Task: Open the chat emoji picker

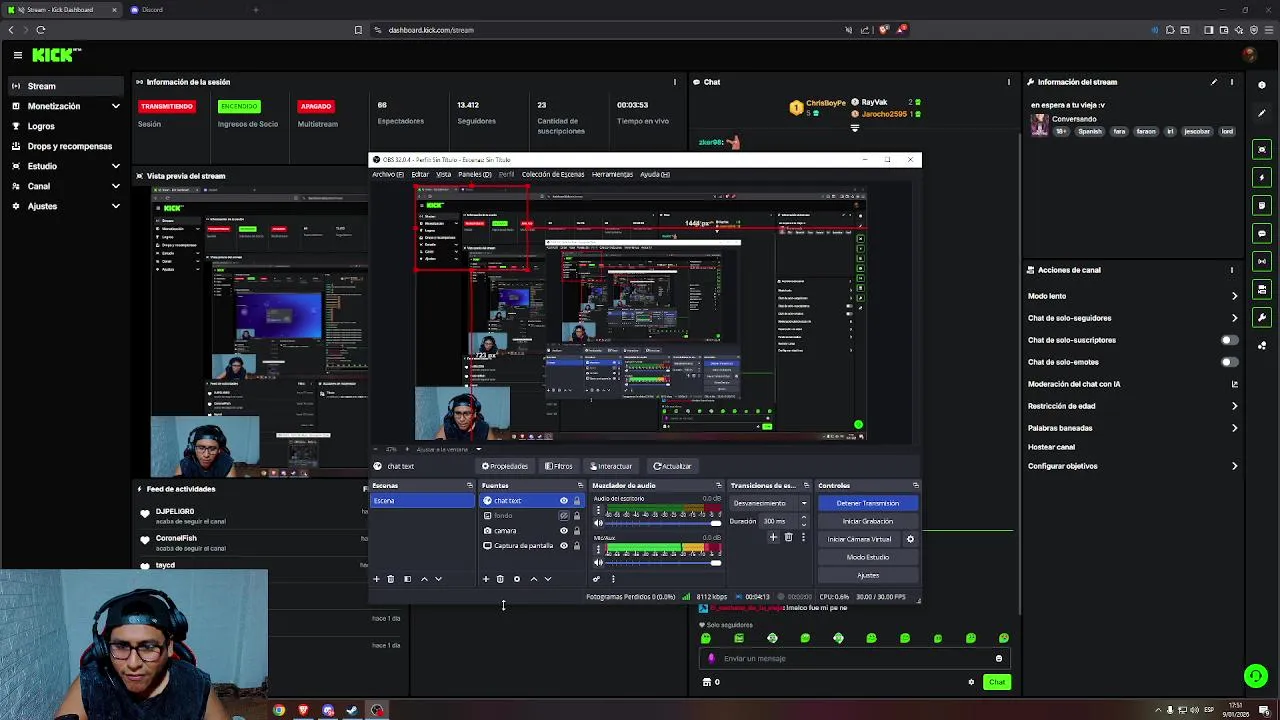Action: [x=999, y=658]
